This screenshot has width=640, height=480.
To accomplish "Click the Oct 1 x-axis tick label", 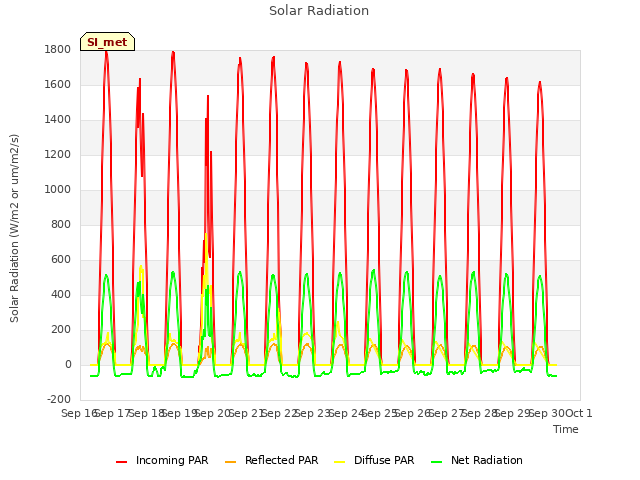I will pyautogui.click(x=579, y=413).
